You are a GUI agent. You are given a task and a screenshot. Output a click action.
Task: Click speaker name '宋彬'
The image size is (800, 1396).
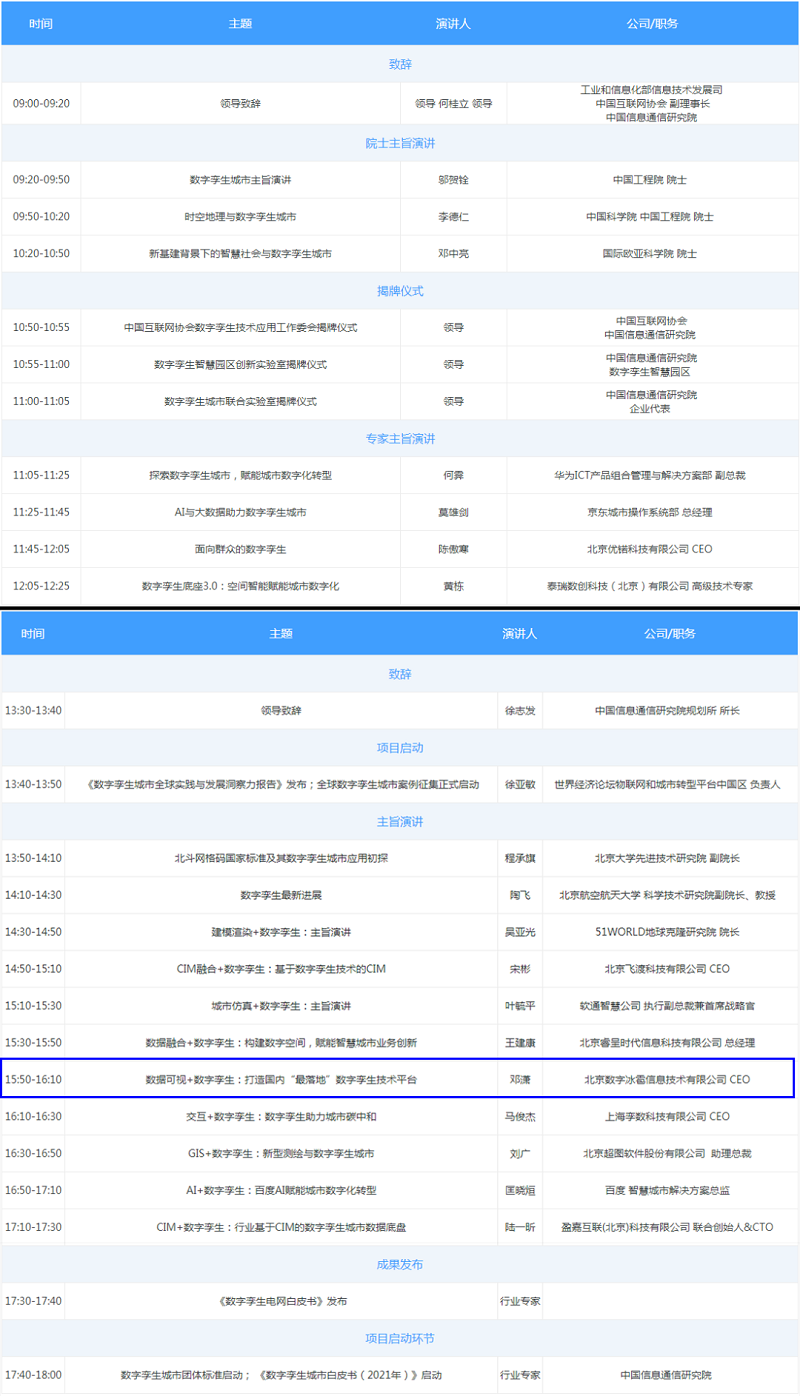pos(520,969)
